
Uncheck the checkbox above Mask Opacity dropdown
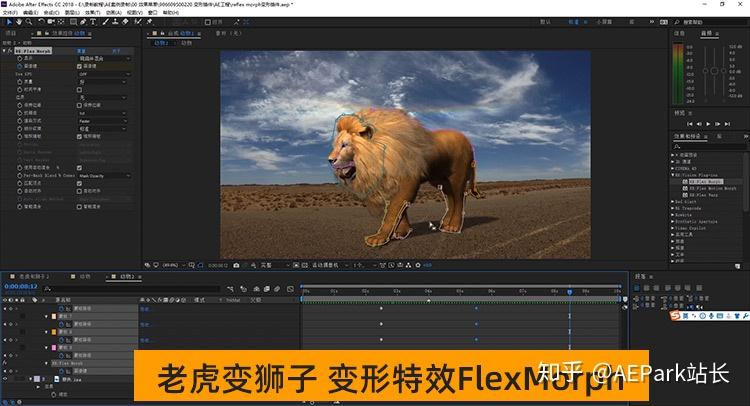pos(79,168)
